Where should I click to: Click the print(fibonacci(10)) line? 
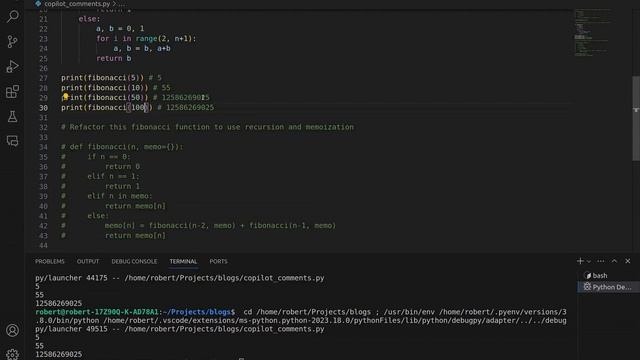coord(116,87)
